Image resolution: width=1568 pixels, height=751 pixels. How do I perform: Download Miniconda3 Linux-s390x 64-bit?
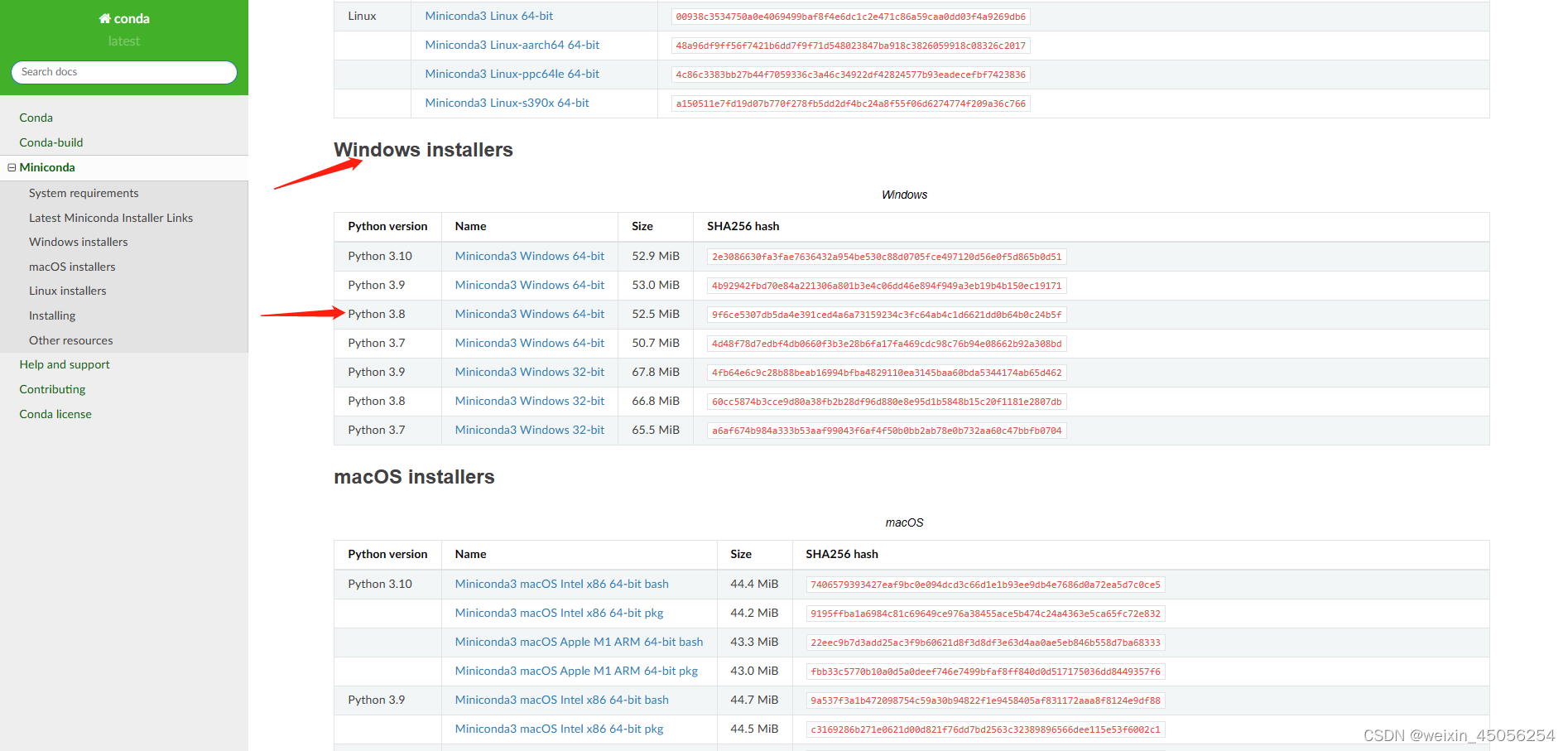click(x=507, y=103)
